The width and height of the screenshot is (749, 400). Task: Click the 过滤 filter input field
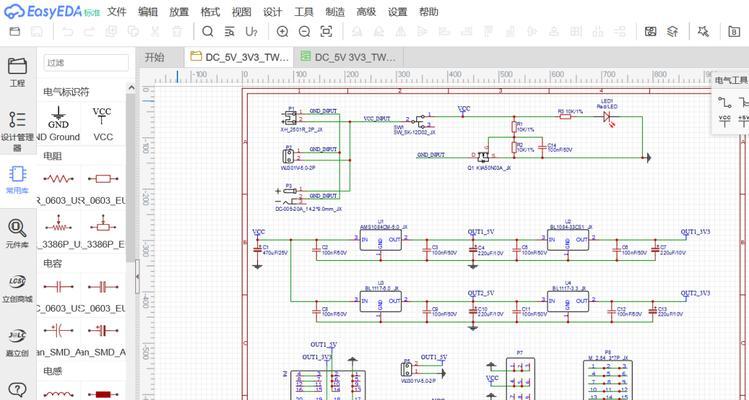click(x=86, y=63)
